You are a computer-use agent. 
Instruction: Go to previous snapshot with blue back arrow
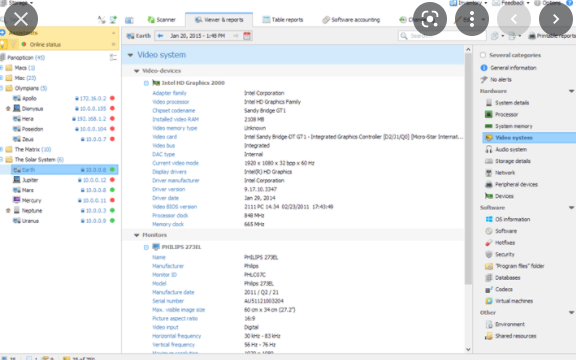click(160, 36)
